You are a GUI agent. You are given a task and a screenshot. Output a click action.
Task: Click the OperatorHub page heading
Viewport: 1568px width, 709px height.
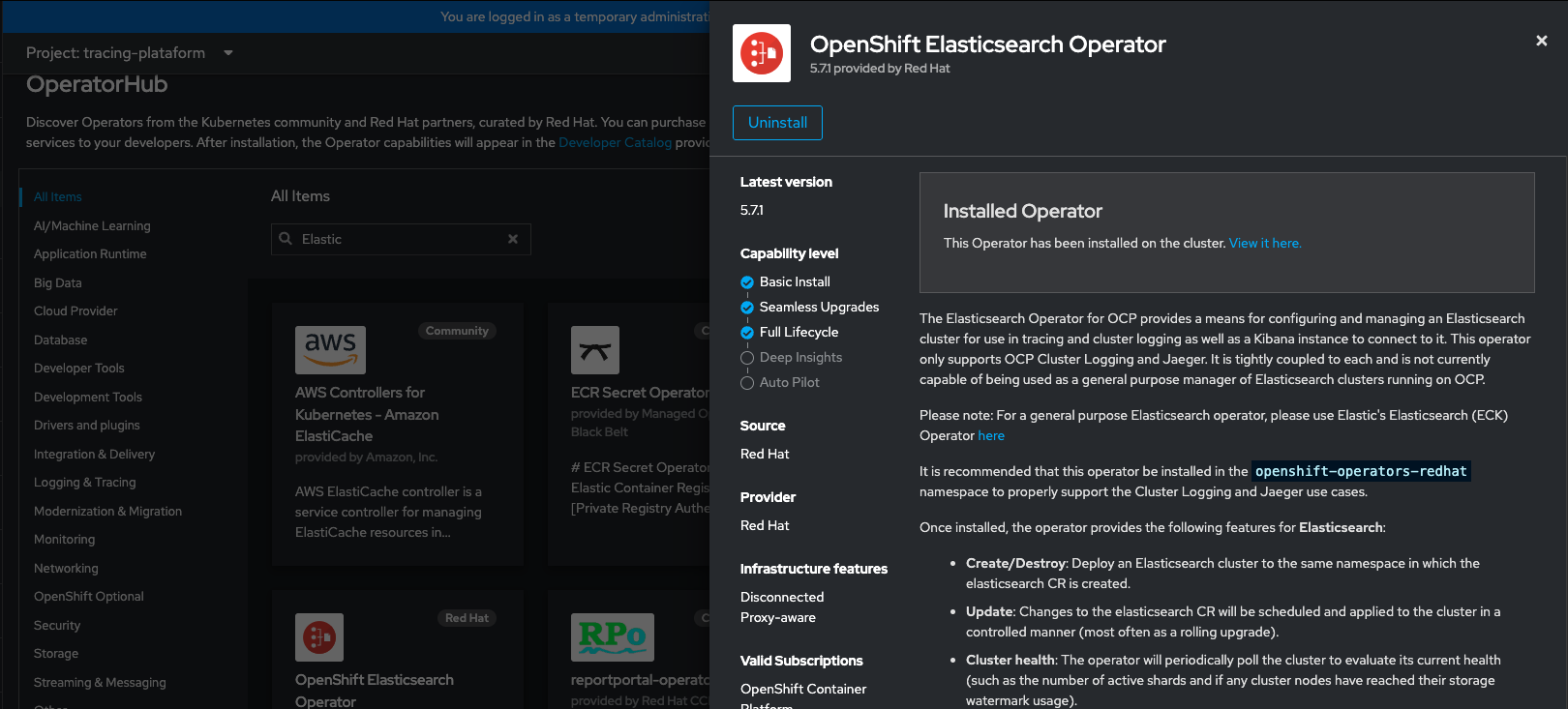pos(97,85)
